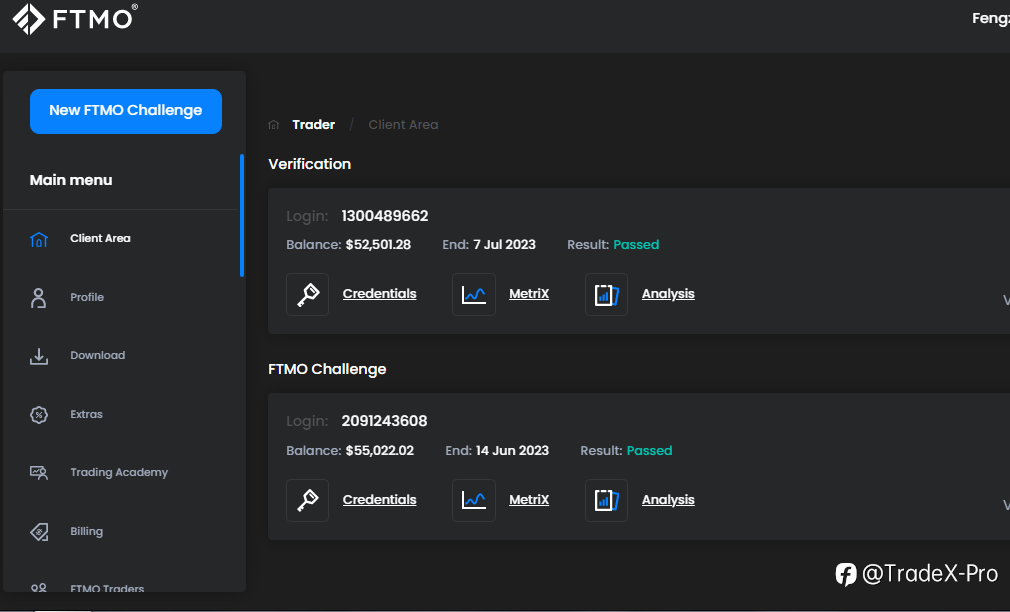1010x612 pixels.
Task: Click Passed result for Verification account
Action: pyautogui.click(x=636, y=245)
